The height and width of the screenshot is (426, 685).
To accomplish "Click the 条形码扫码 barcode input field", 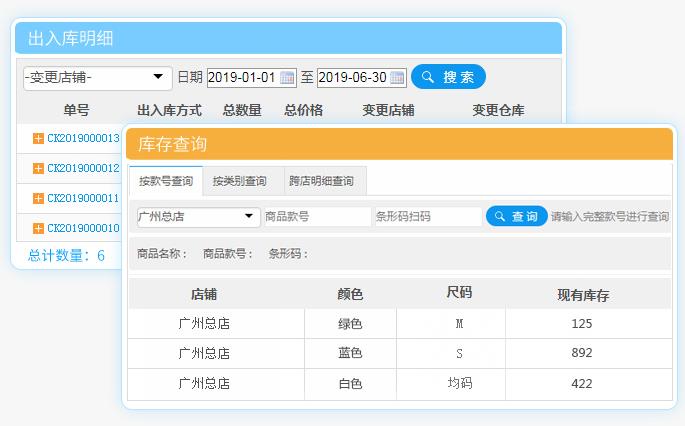I will [427, 217].
